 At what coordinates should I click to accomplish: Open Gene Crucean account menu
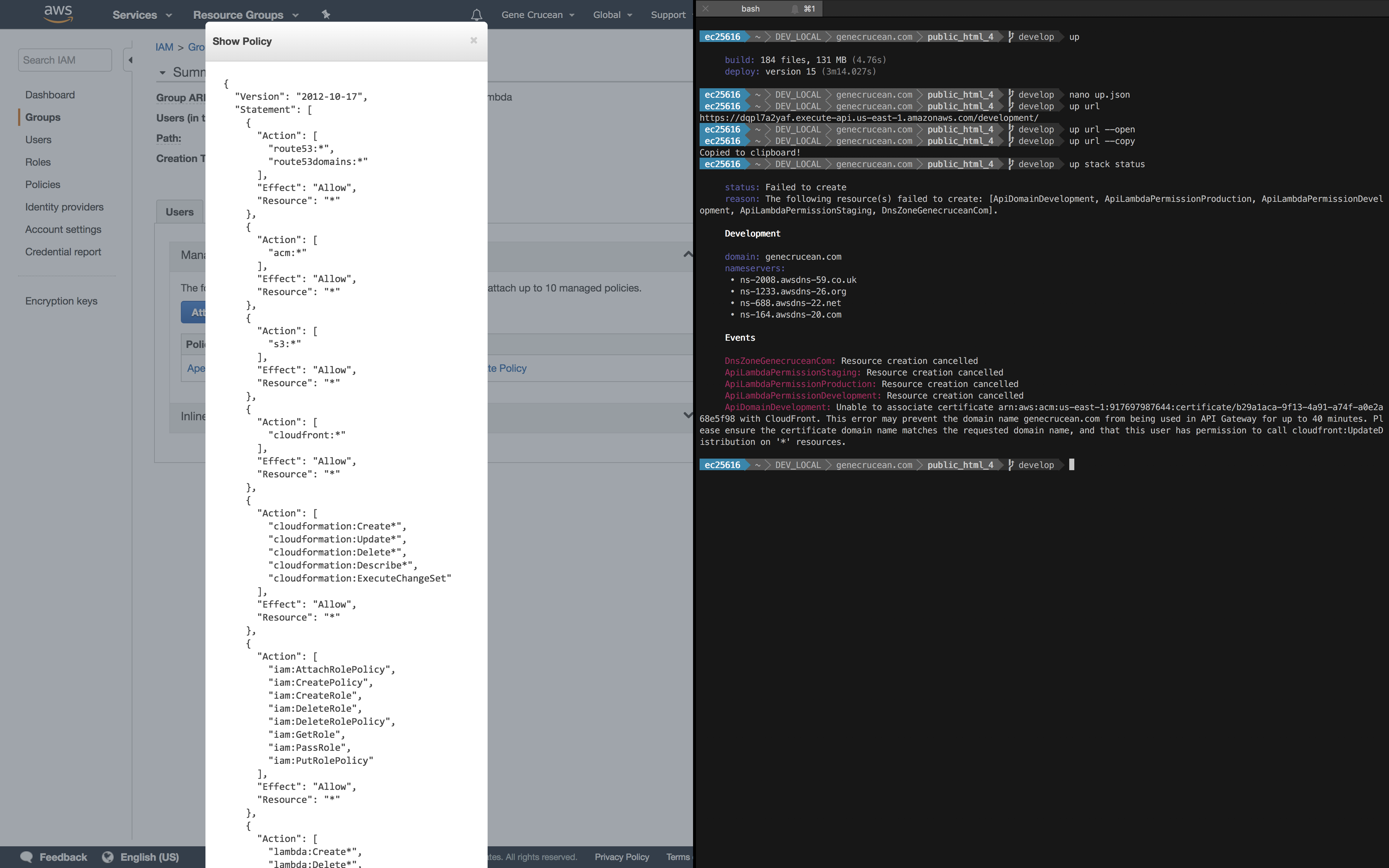coord(538,15)
